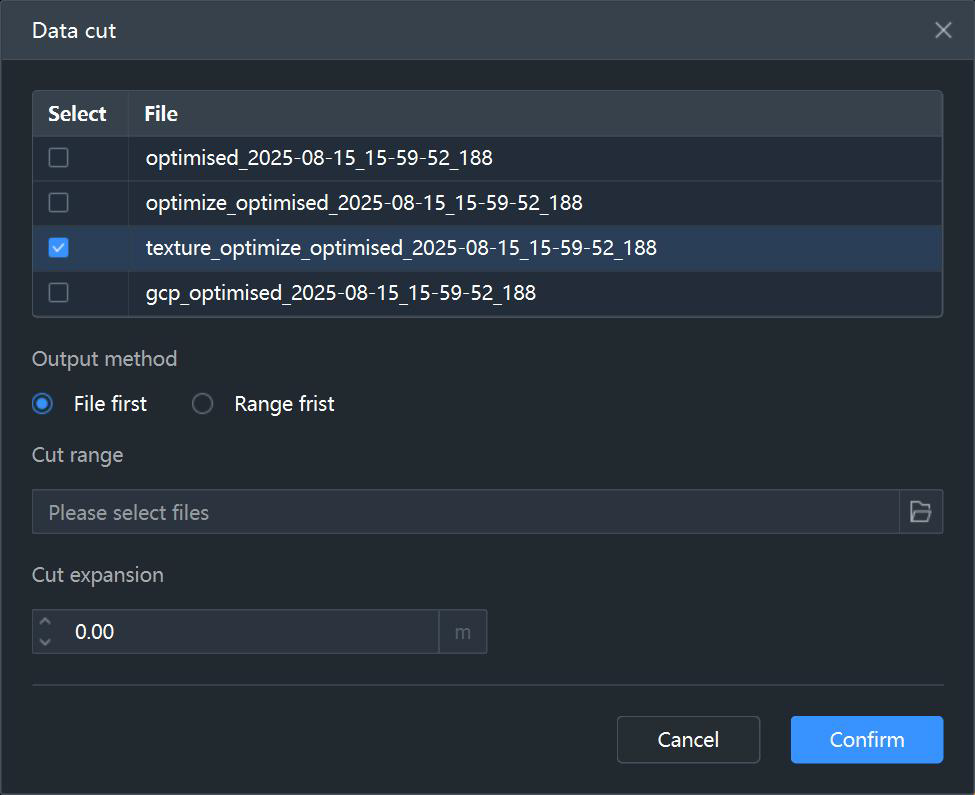Click the Confirm button

[867, 740]
